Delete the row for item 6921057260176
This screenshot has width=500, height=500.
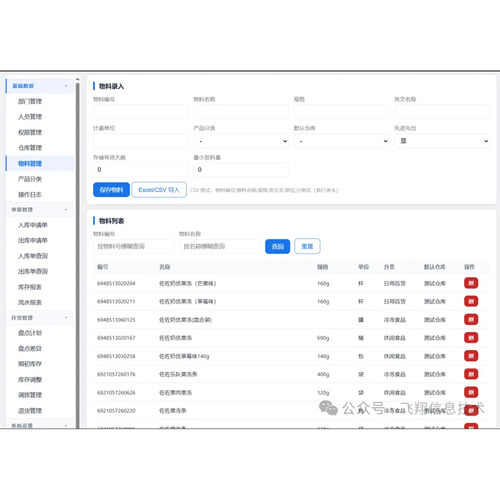click(471, 374)
